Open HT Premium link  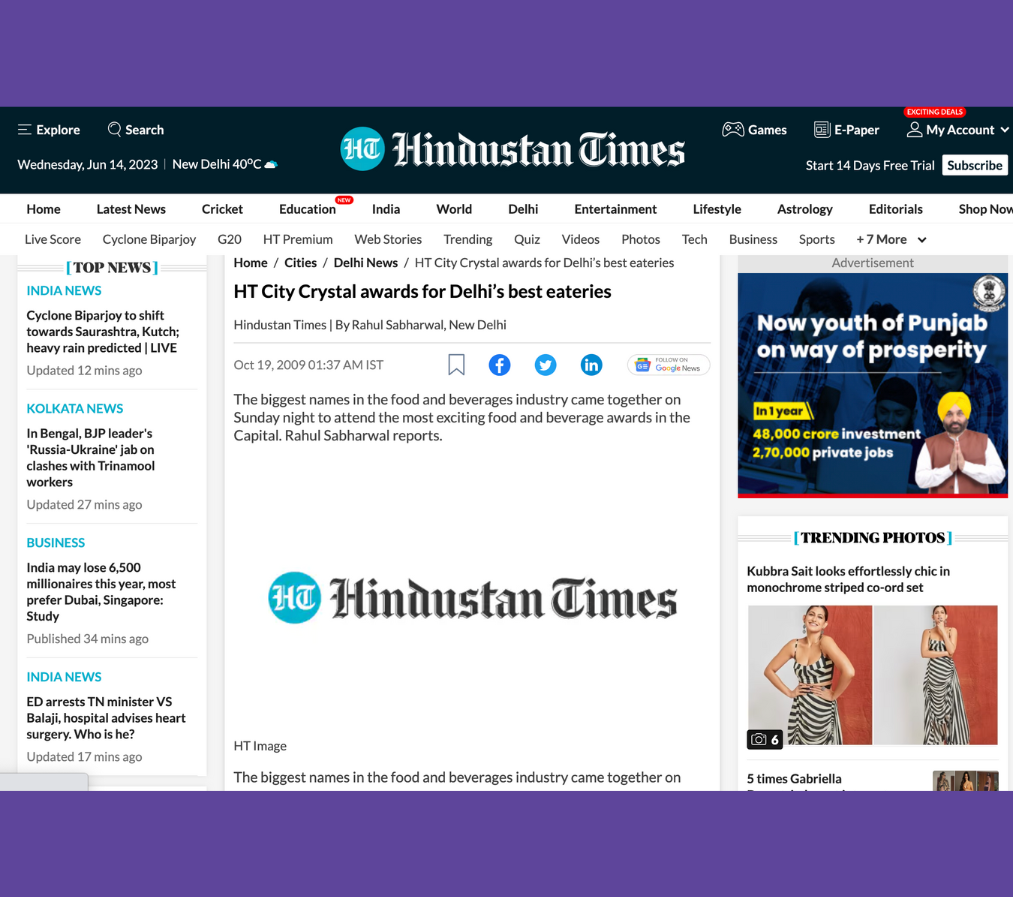click(298, 240)
